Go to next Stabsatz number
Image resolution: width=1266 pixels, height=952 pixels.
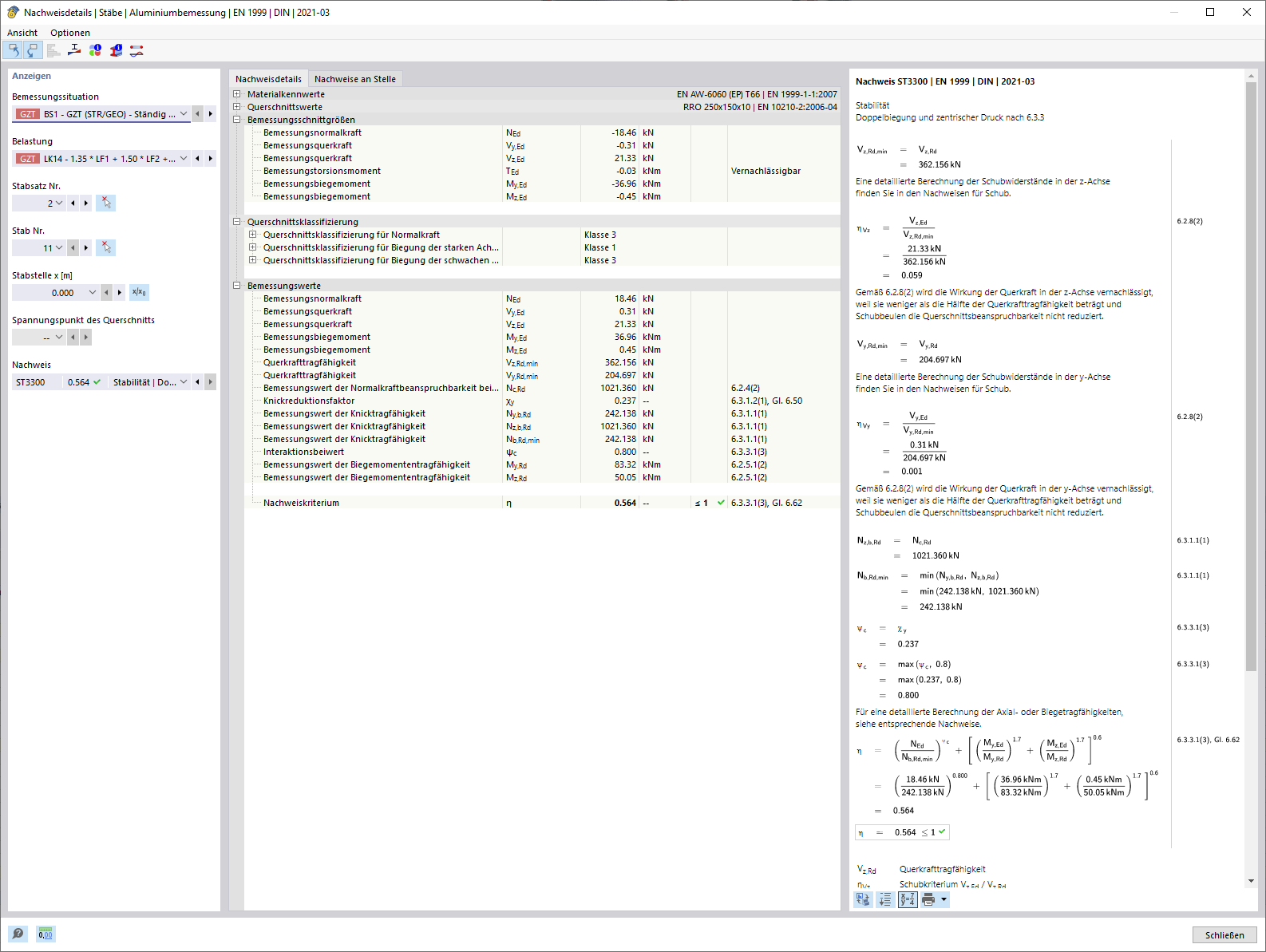click(86, 203)
